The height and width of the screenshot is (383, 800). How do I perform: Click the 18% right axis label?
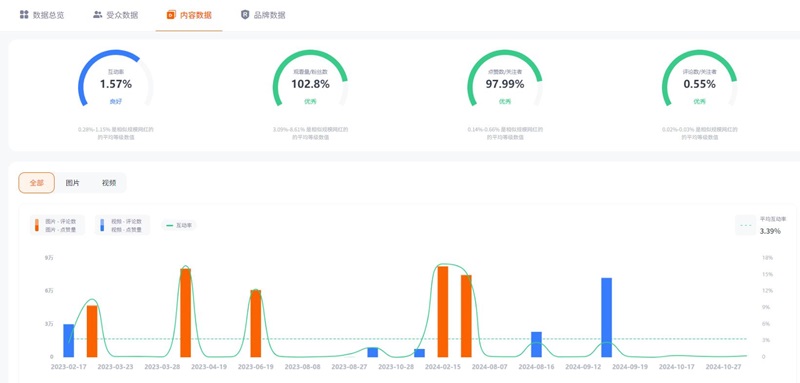click(767, 258)
